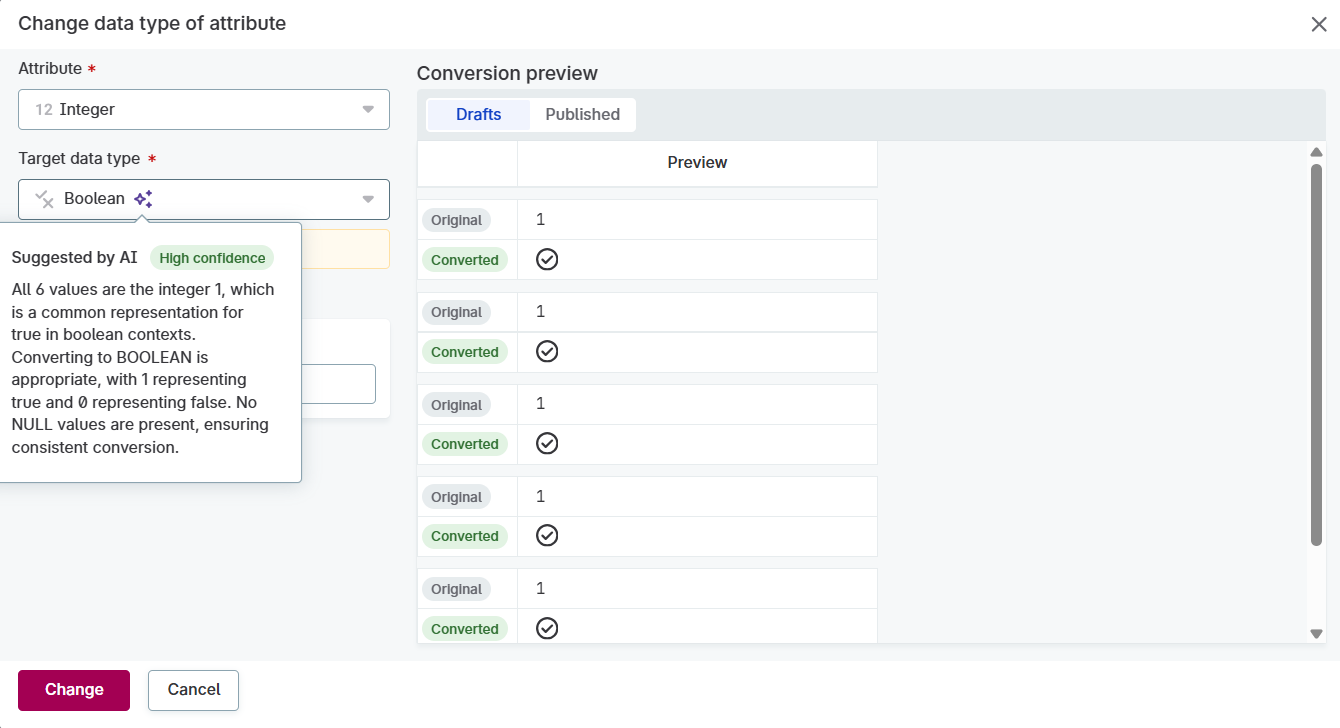
Task: Click the AI suggestion sparkle icon
Action: (x=143, y=198)
